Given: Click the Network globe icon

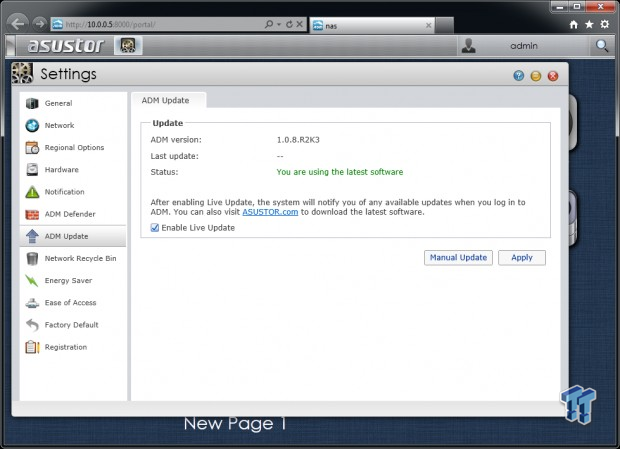Looking at the screenshot, I should coord(32,125).
